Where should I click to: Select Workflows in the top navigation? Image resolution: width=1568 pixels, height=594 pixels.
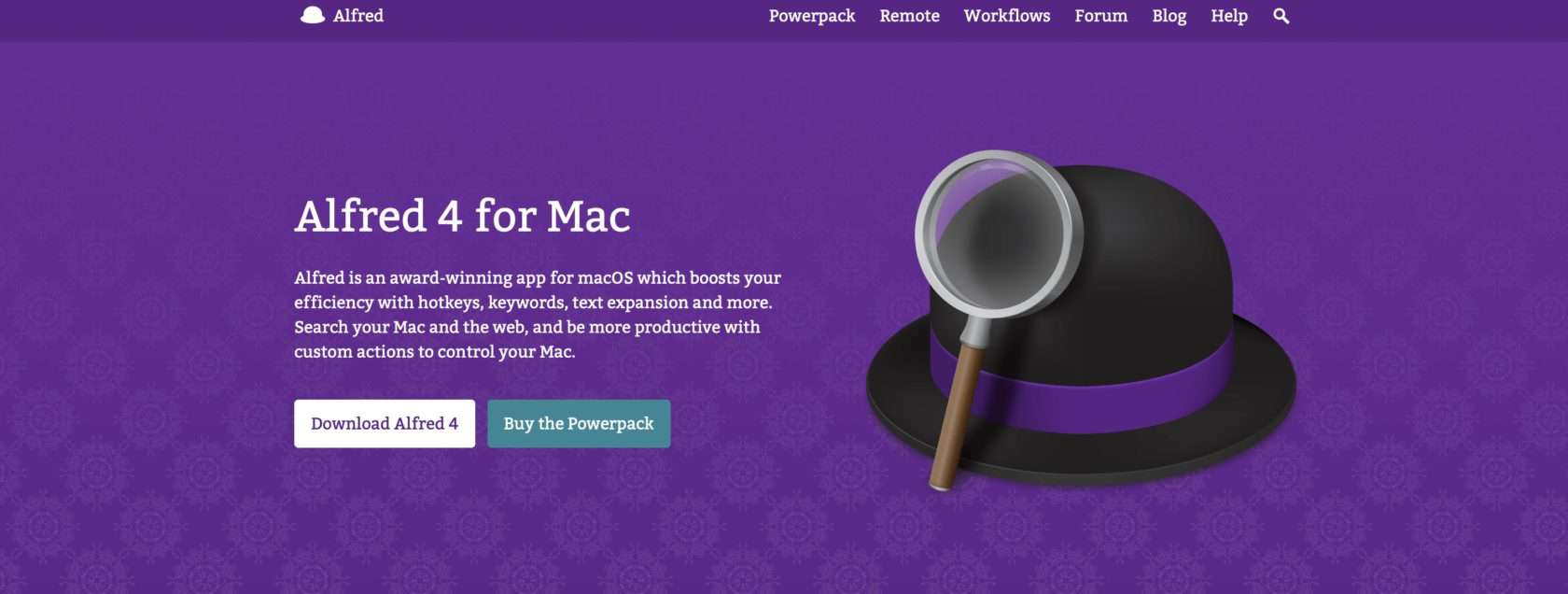point(1007,16)
